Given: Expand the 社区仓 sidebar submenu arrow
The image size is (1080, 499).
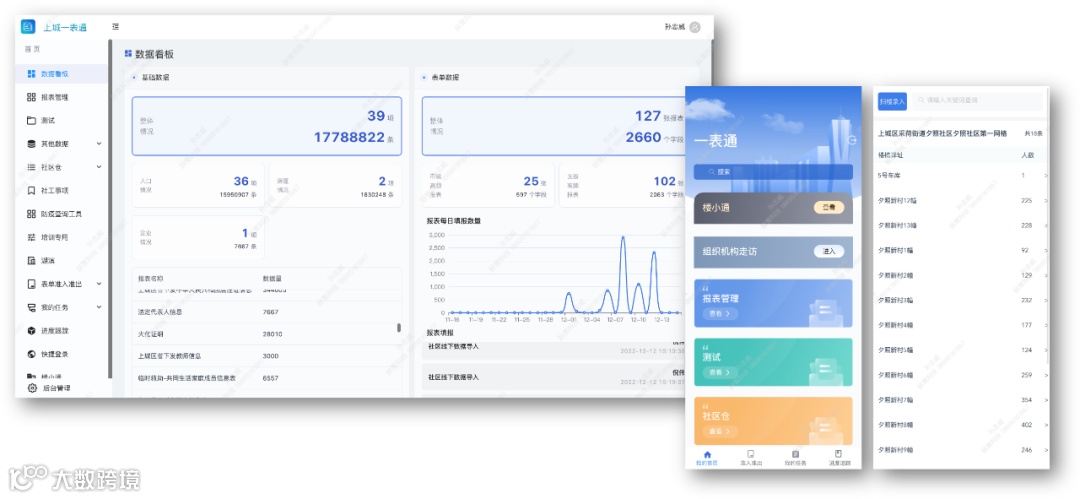Looking at the screenshot, I should point(98,167).
